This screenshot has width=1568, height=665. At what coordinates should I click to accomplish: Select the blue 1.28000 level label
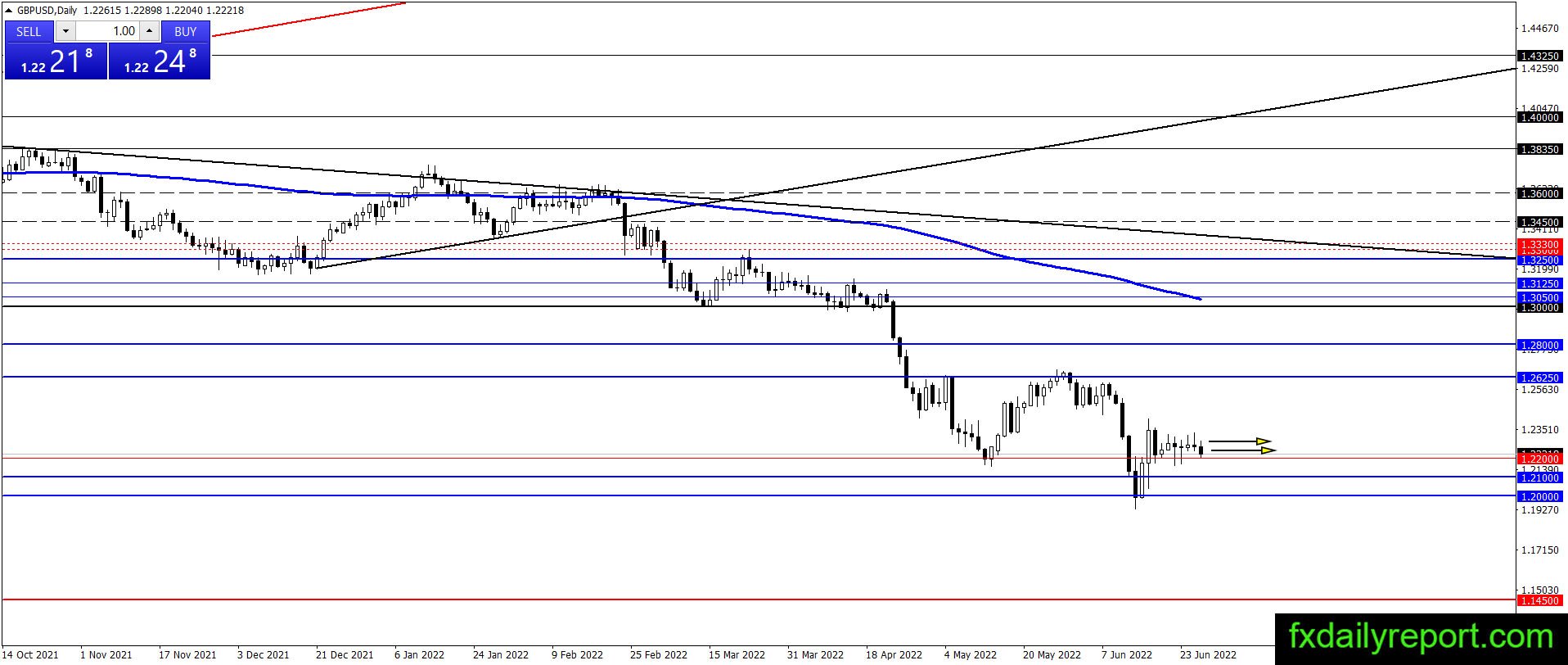[1539, 345]
